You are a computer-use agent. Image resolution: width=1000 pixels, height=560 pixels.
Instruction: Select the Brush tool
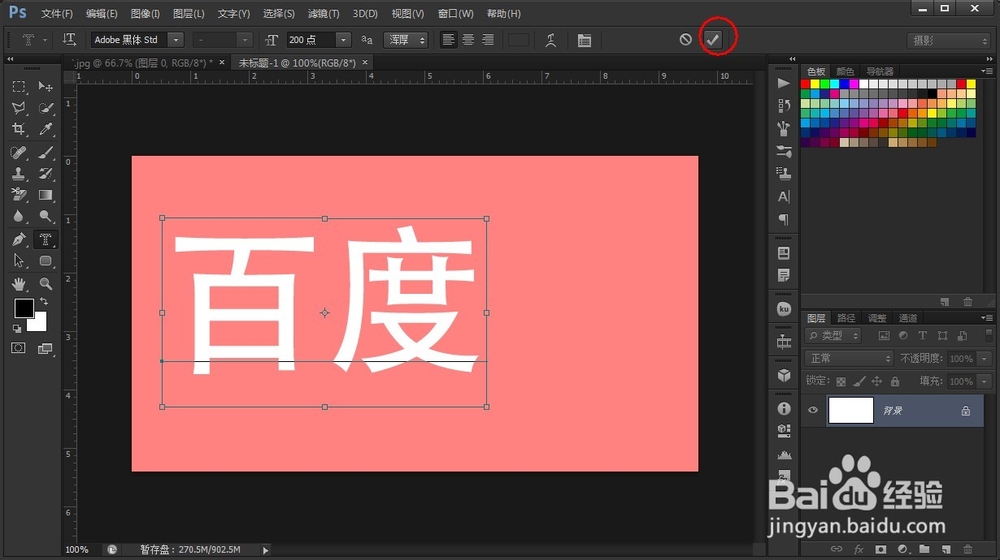(45, 152)
